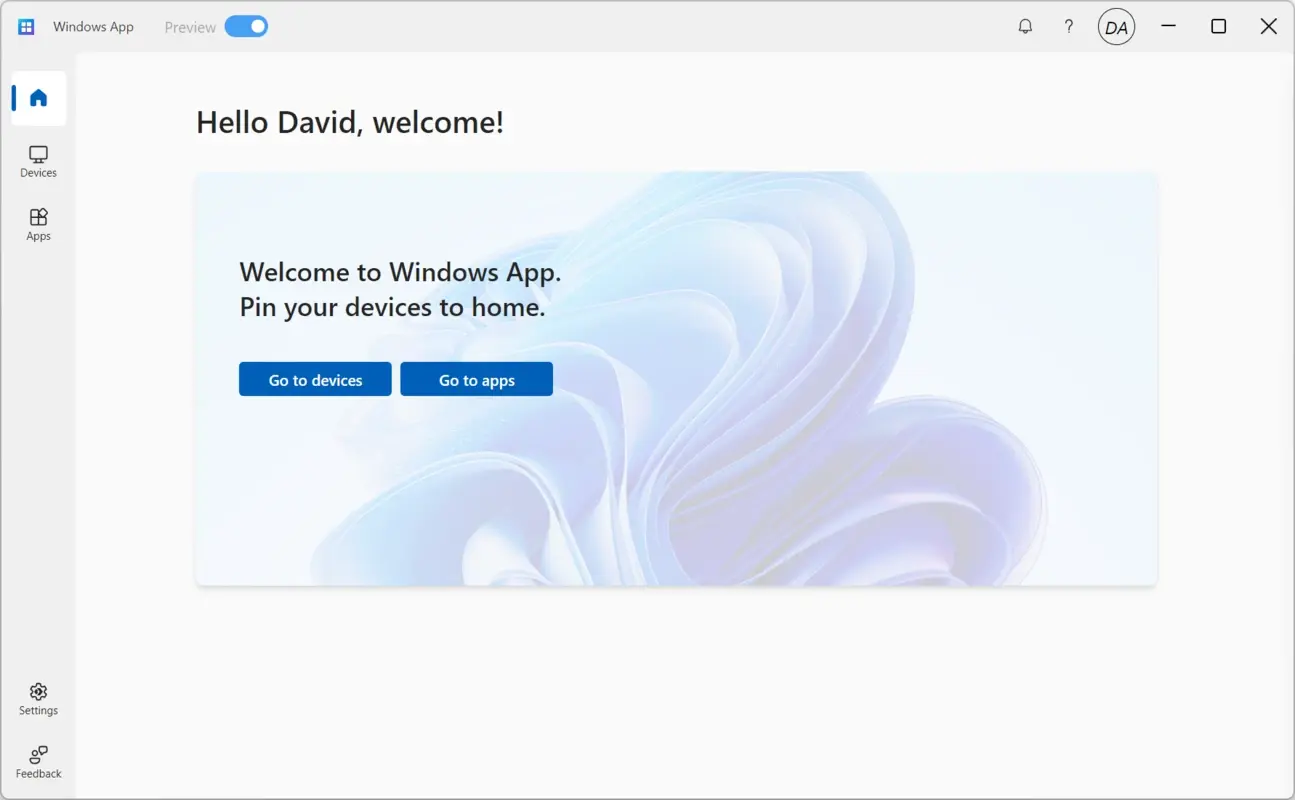This screenshot has width=1295, height=800.
Task: Click Pin your devices to home text
Action: 391,307
